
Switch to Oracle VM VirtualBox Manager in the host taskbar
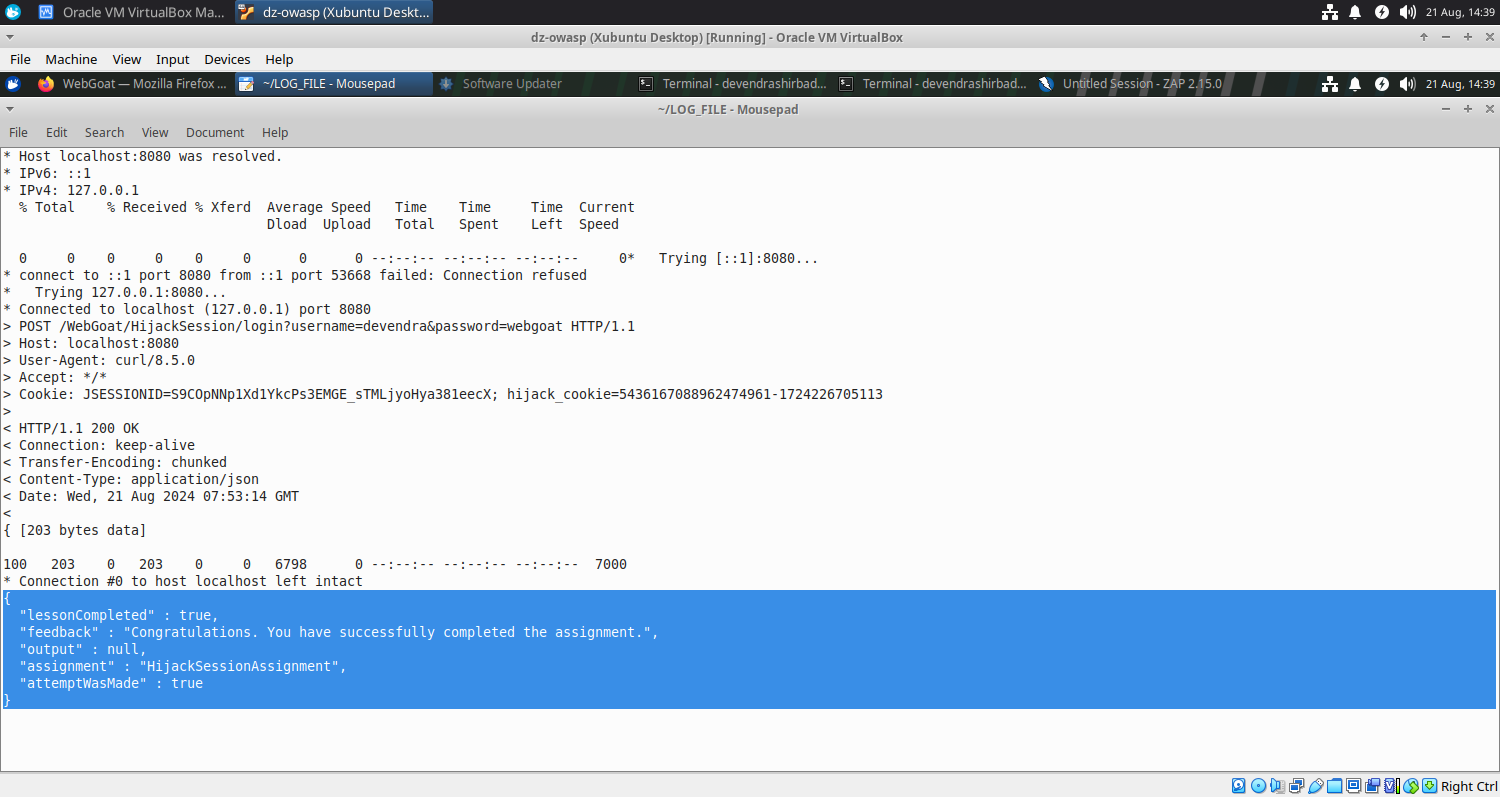[x=132, y=12]
